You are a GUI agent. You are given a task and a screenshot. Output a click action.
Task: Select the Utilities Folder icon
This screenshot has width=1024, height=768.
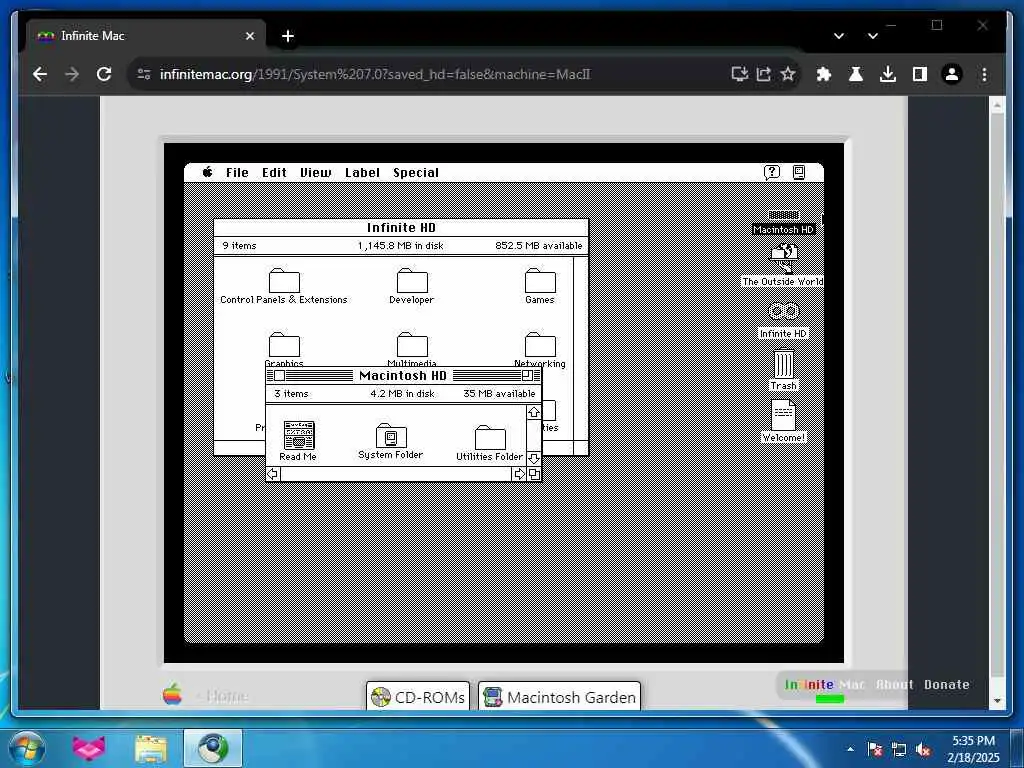[490, 443]
